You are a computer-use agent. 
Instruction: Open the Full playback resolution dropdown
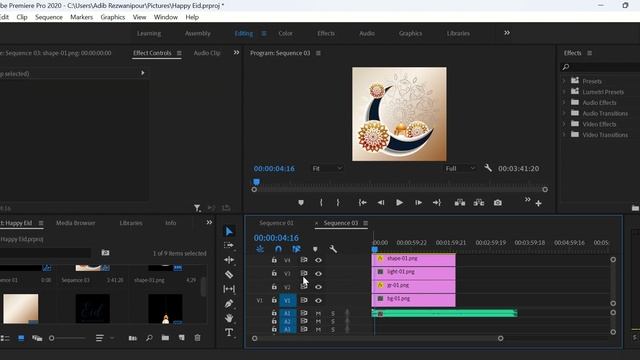(460, 168)
